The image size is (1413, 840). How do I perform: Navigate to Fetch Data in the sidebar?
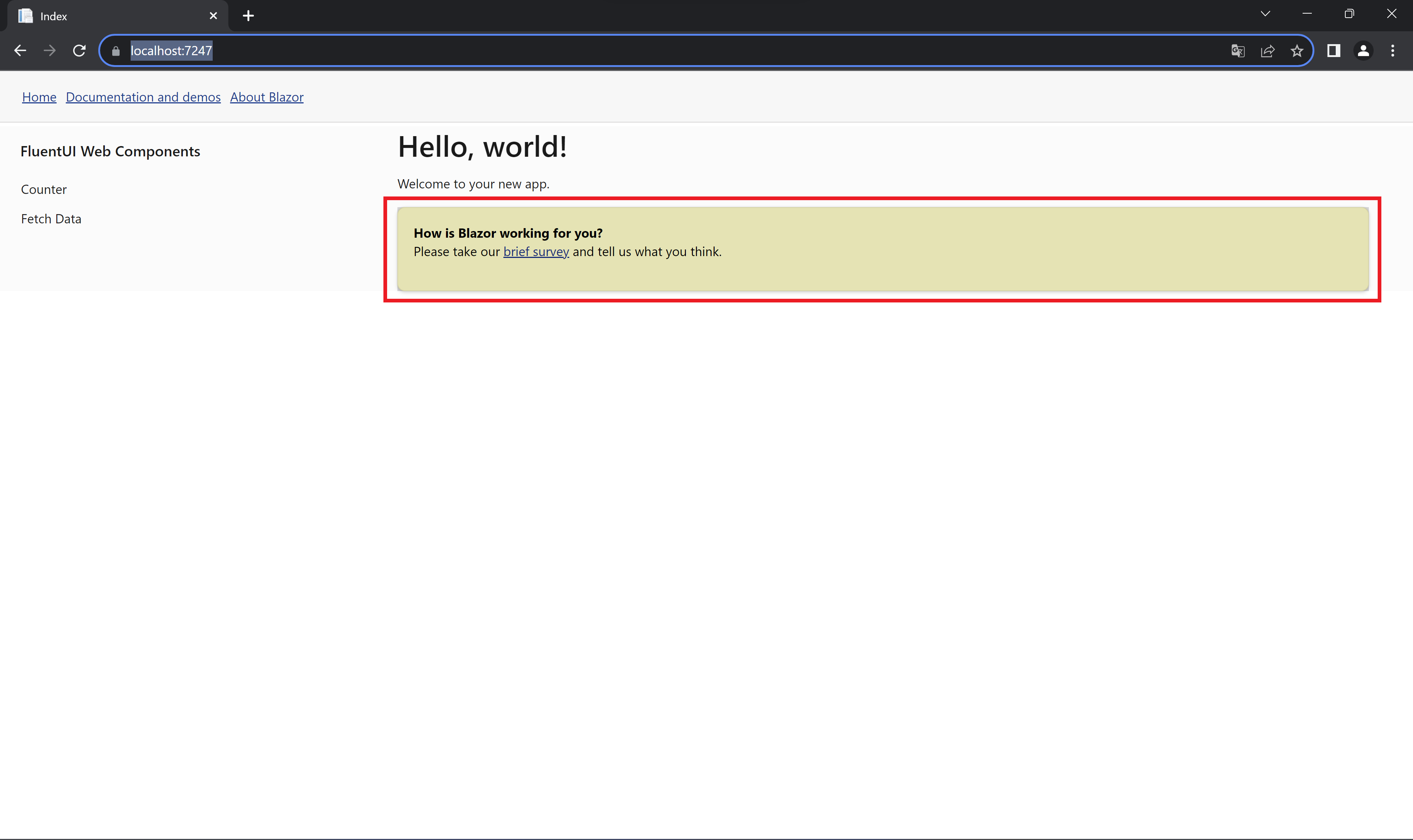coord(51,219)
